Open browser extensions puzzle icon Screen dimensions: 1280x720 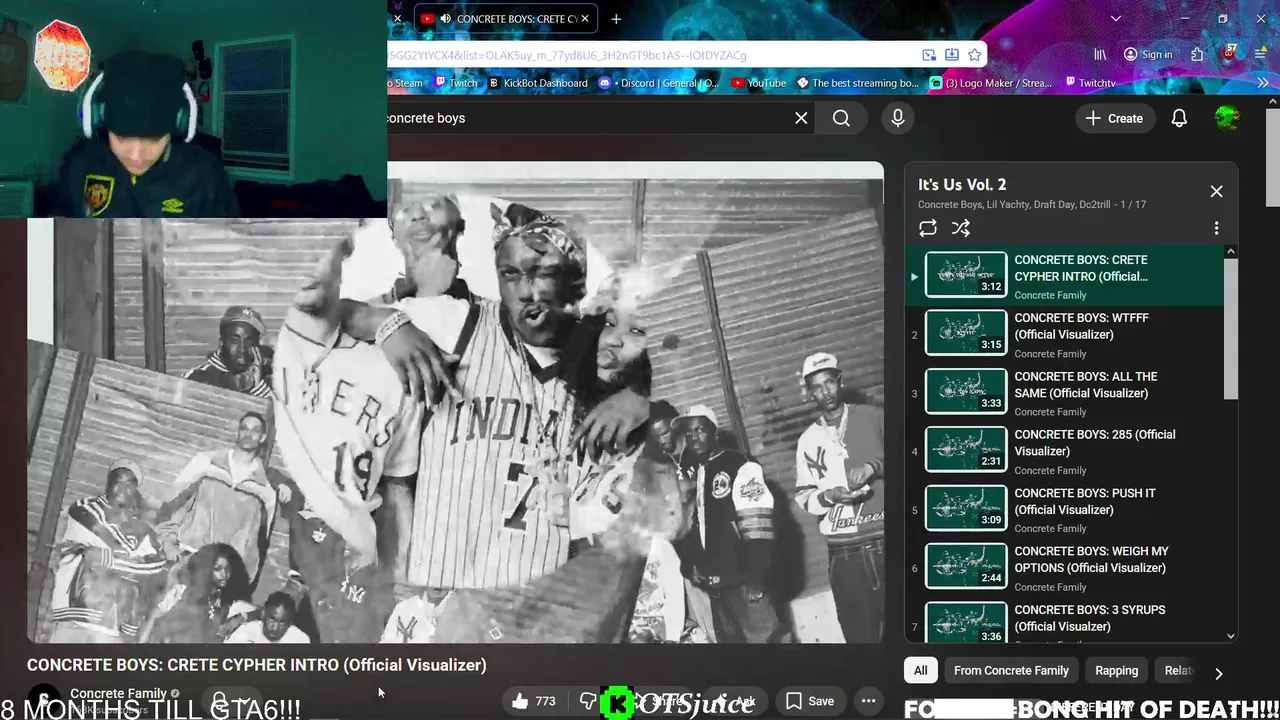1197,55
